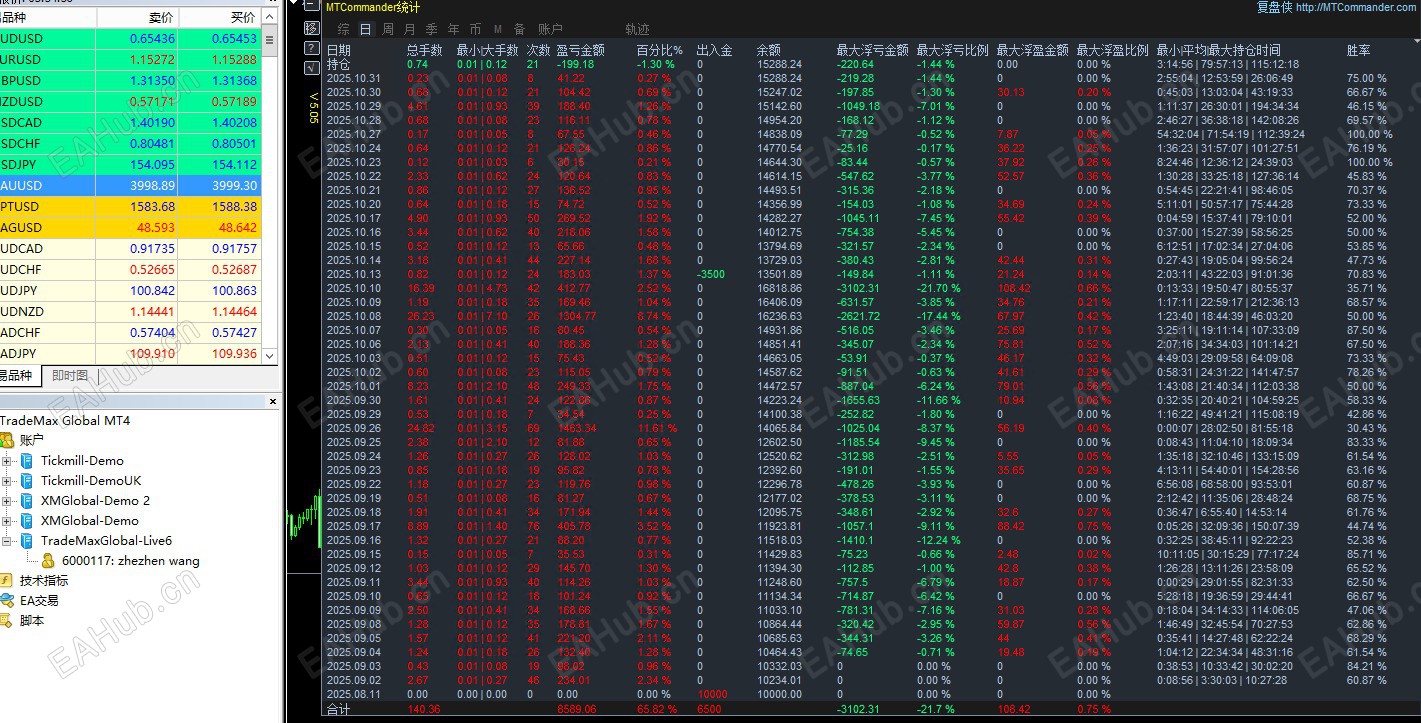Click the 账户 accounts folder icon
Viewport: 1421px width, 723px height.
click(7, 440)
